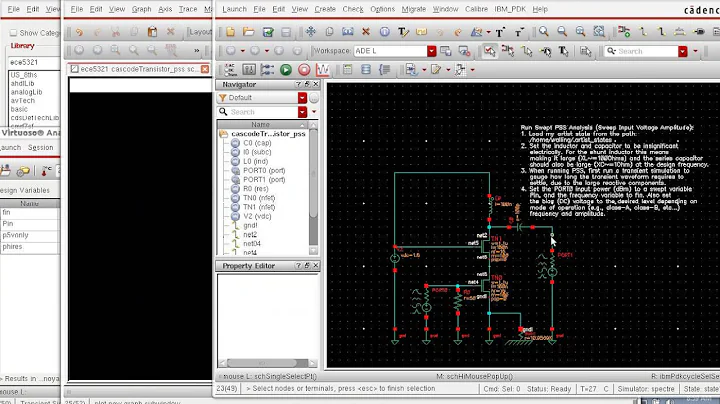Select PORT0 (port) in Navigator tree
The width and height of the screenshot is (720, 404).
point(264,170)
